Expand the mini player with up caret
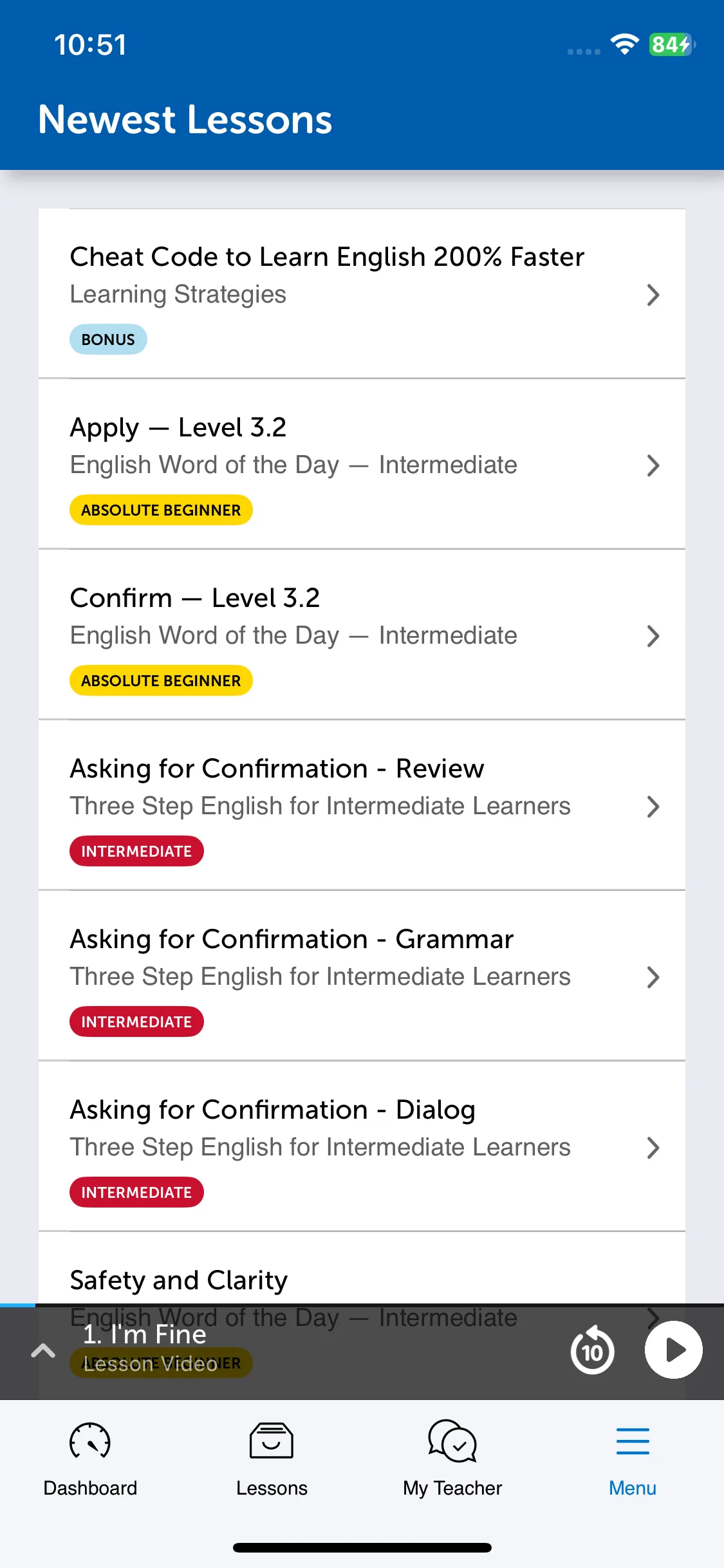The image size is (724, 1568). [x=43, y=1350]
